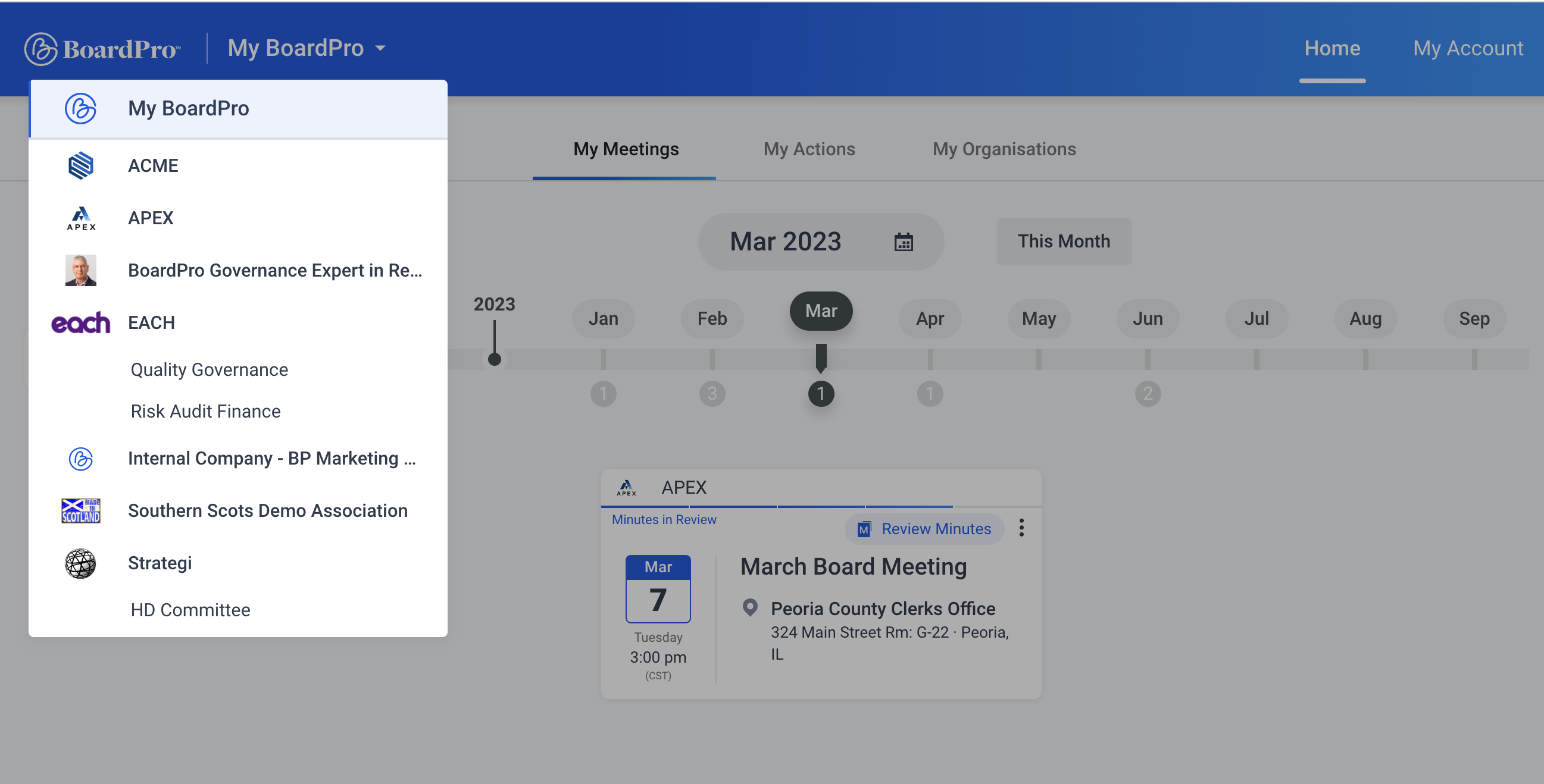The image size is (1544, 784).
Task: Click the Review Minutes button
Action: 924,529
